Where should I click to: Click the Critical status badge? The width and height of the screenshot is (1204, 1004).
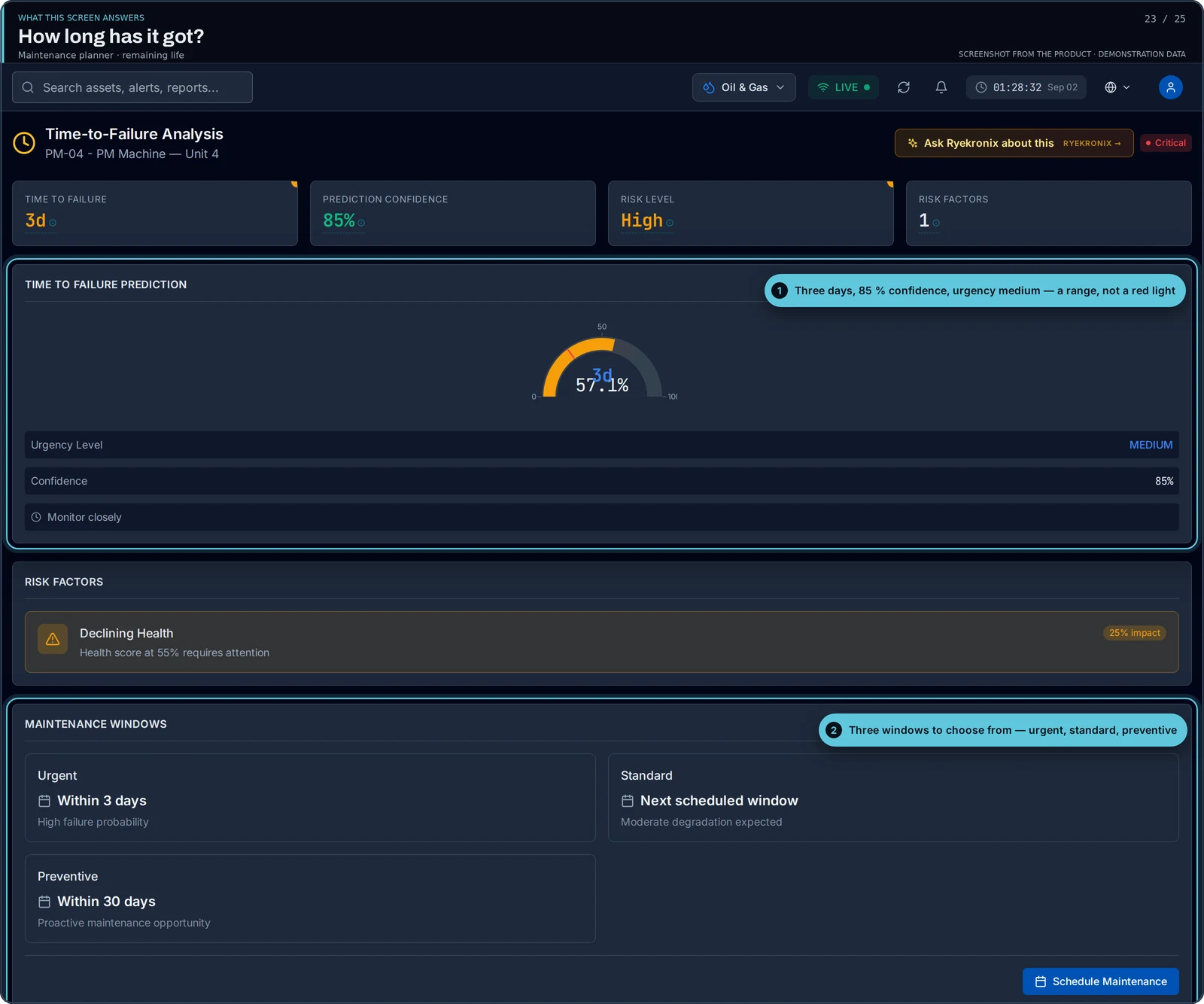(x=1166, y=143)
